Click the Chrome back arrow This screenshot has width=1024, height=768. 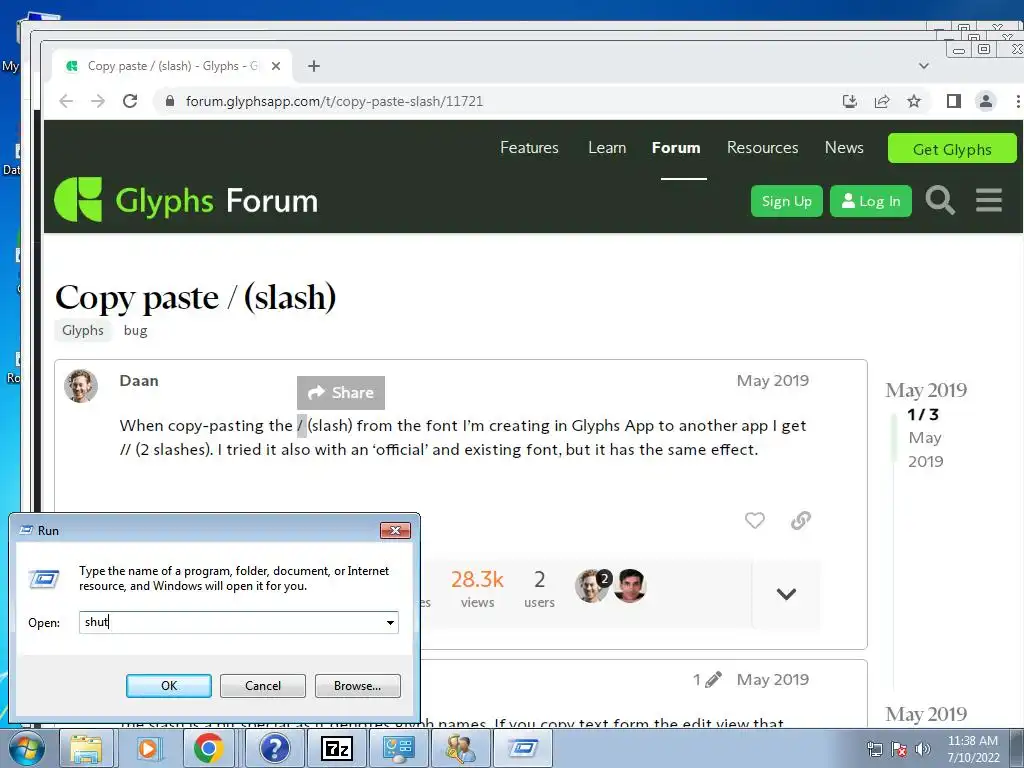pos(66,101)
